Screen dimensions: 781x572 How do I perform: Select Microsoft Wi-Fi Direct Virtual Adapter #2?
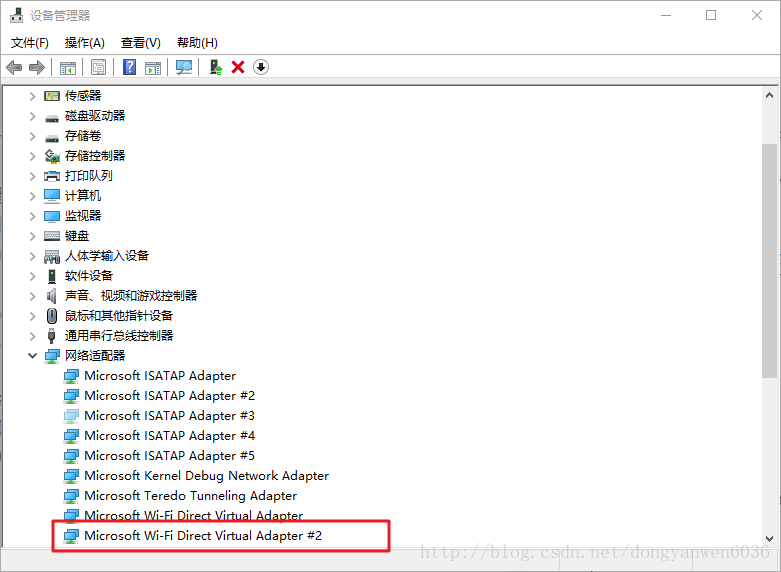[x=203, y=536]
